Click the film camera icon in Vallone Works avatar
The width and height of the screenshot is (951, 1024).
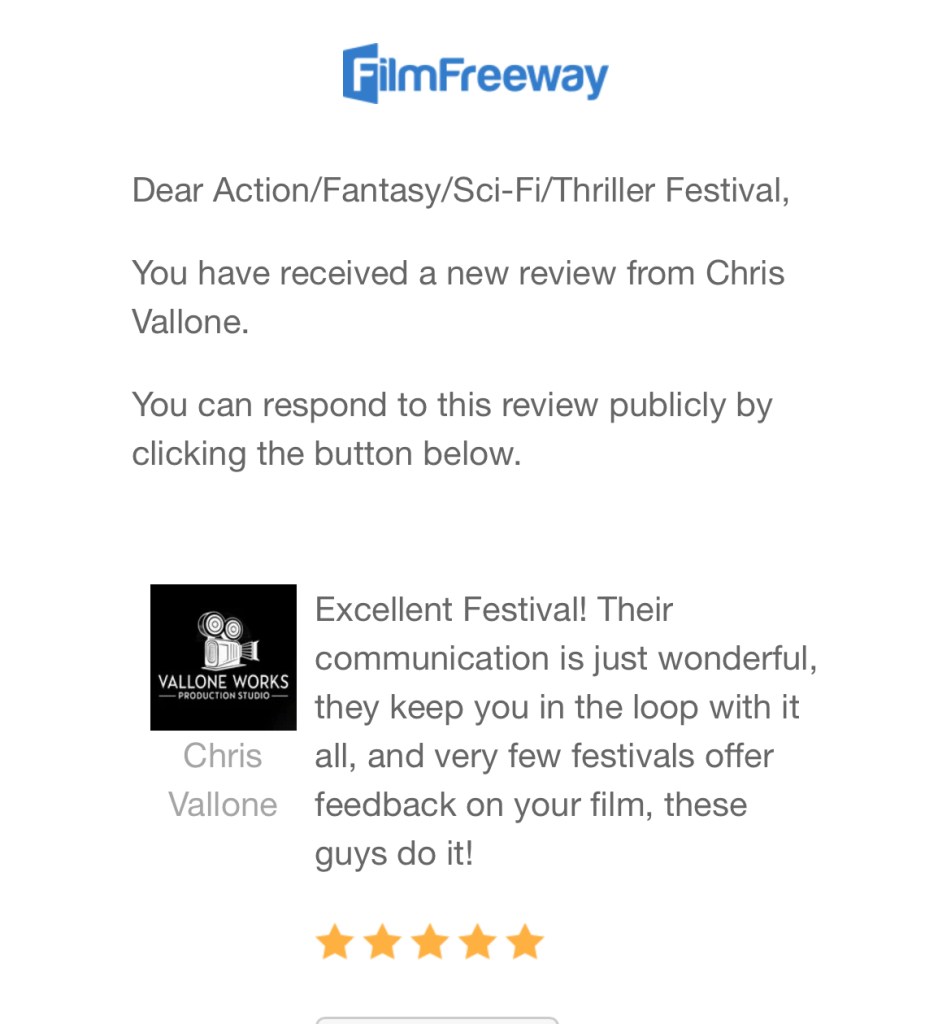pyautogui.click(x=227, y=641)
